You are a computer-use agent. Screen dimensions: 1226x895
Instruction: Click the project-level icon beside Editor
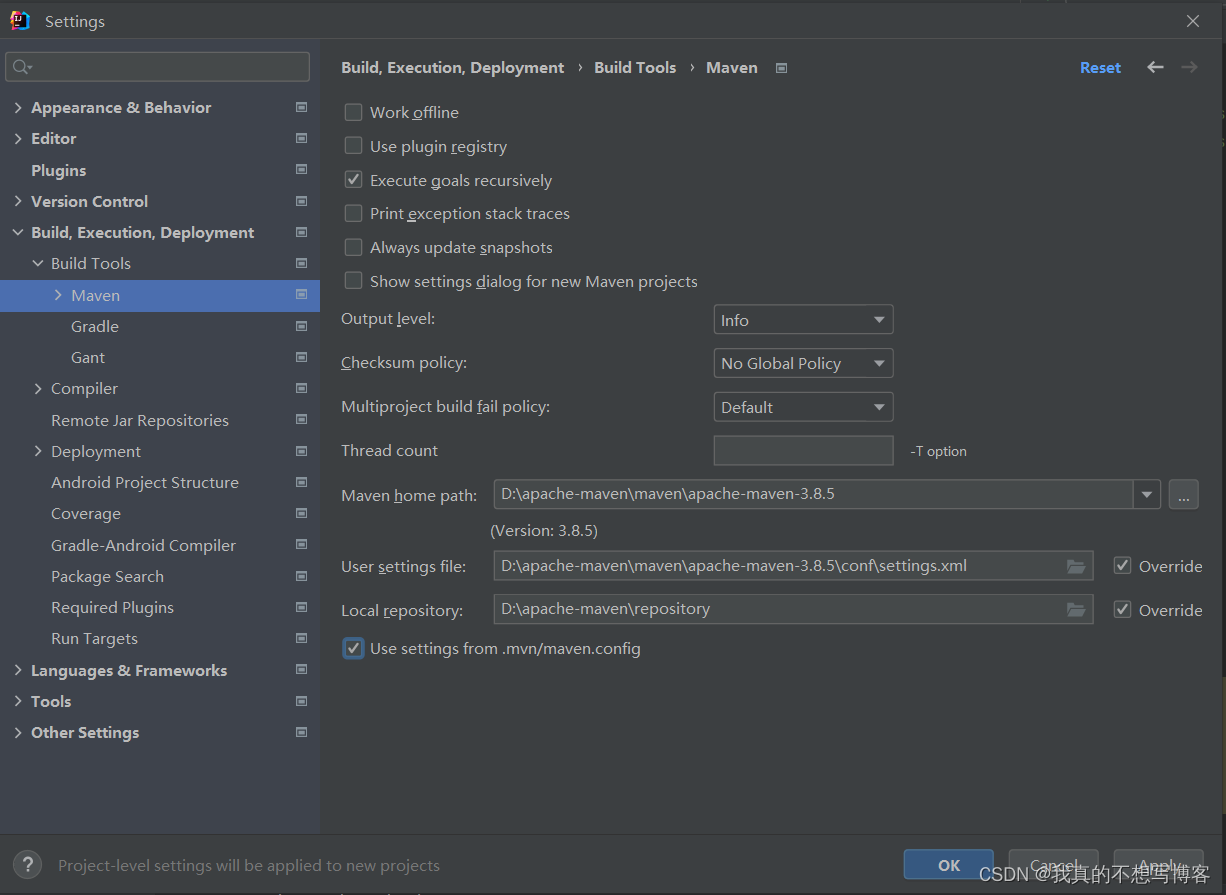pyautogui.click(x=301, y=138)
